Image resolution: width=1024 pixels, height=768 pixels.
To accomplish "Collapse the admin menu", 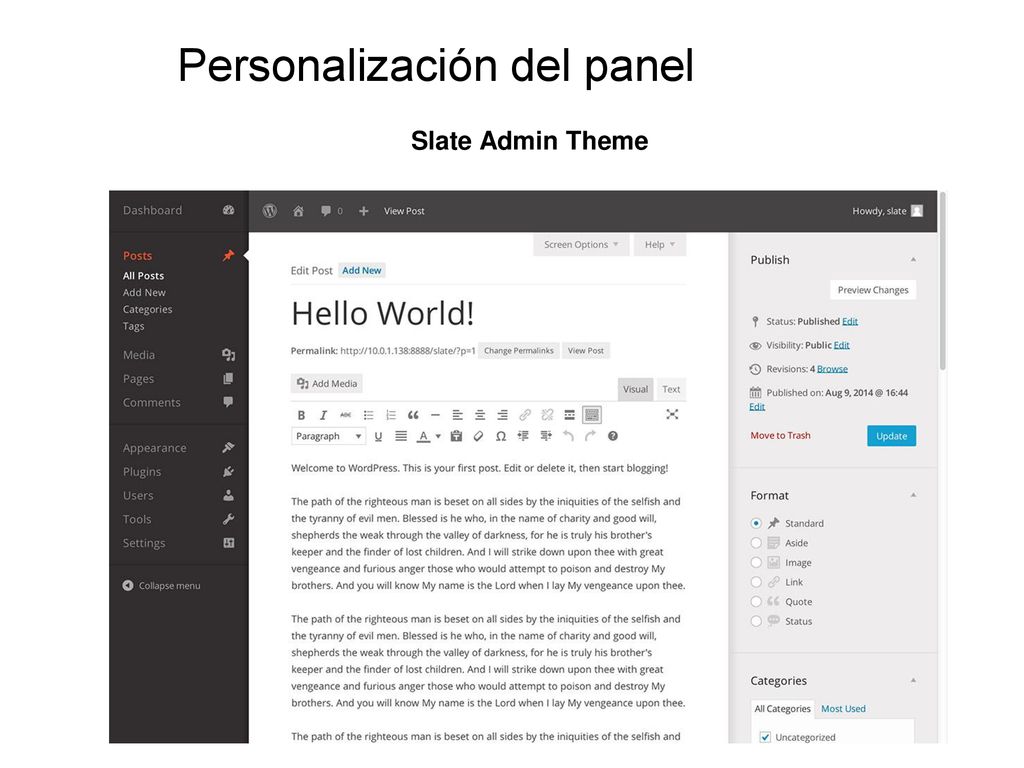I will [x=161, y=586].
